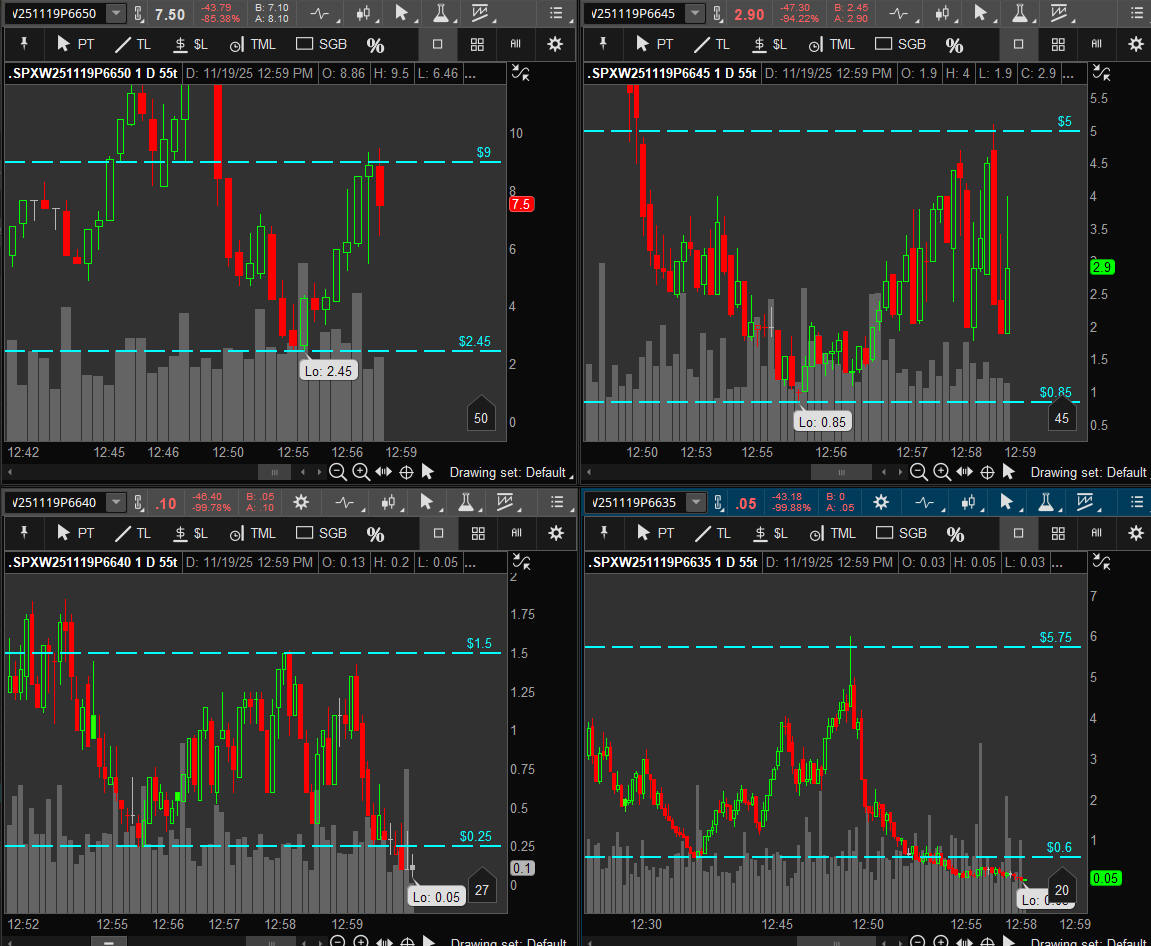Expand the symbol dropdown for V251119P6650
Image resolution: width=1151 pixels, height=946 pixels.
pyautogui.click(x=117, y=13)
